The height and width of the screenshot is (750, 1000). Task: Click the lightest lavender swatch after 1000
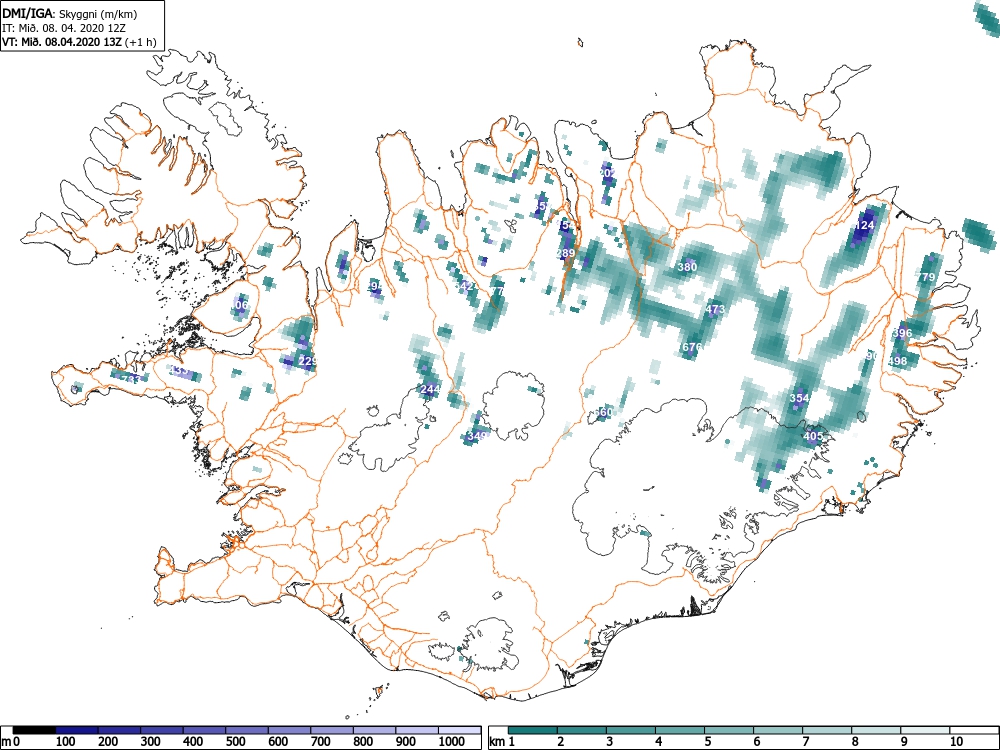coord(459,730)
